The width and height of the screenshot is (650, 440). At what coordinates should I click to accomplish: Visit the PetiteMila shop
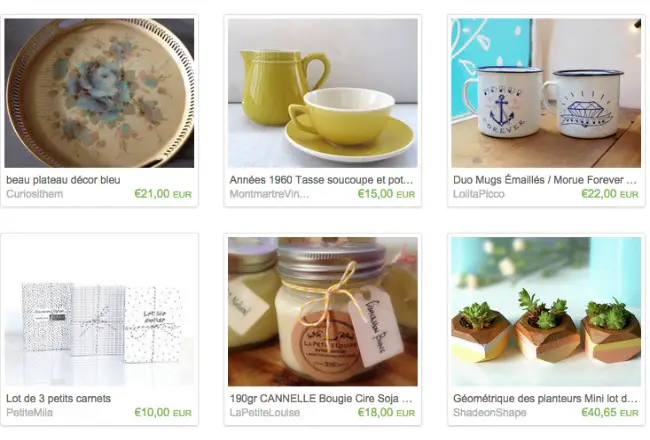point(29,413)
